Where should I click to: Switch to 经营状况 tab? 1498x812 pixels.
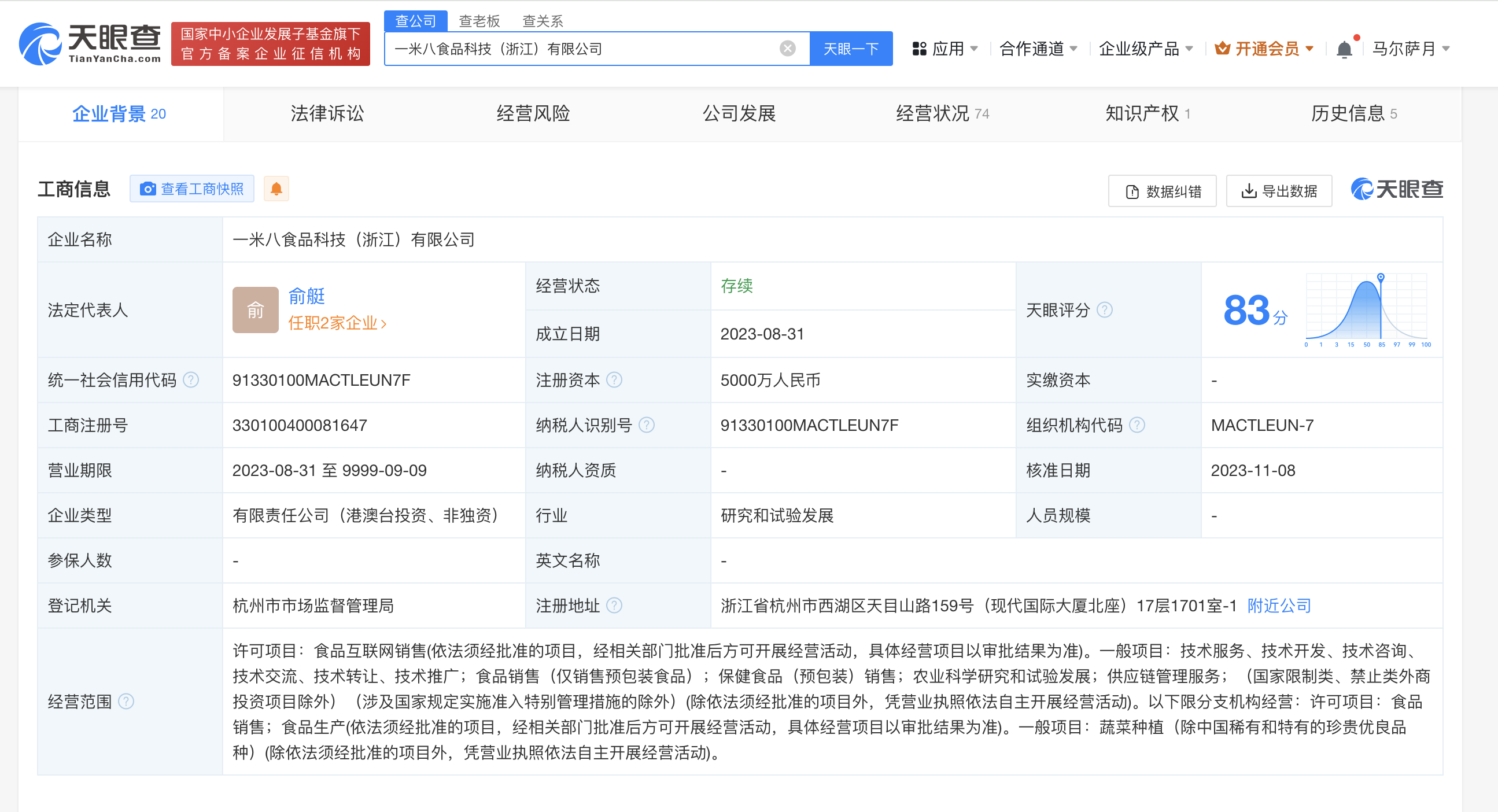943,114
